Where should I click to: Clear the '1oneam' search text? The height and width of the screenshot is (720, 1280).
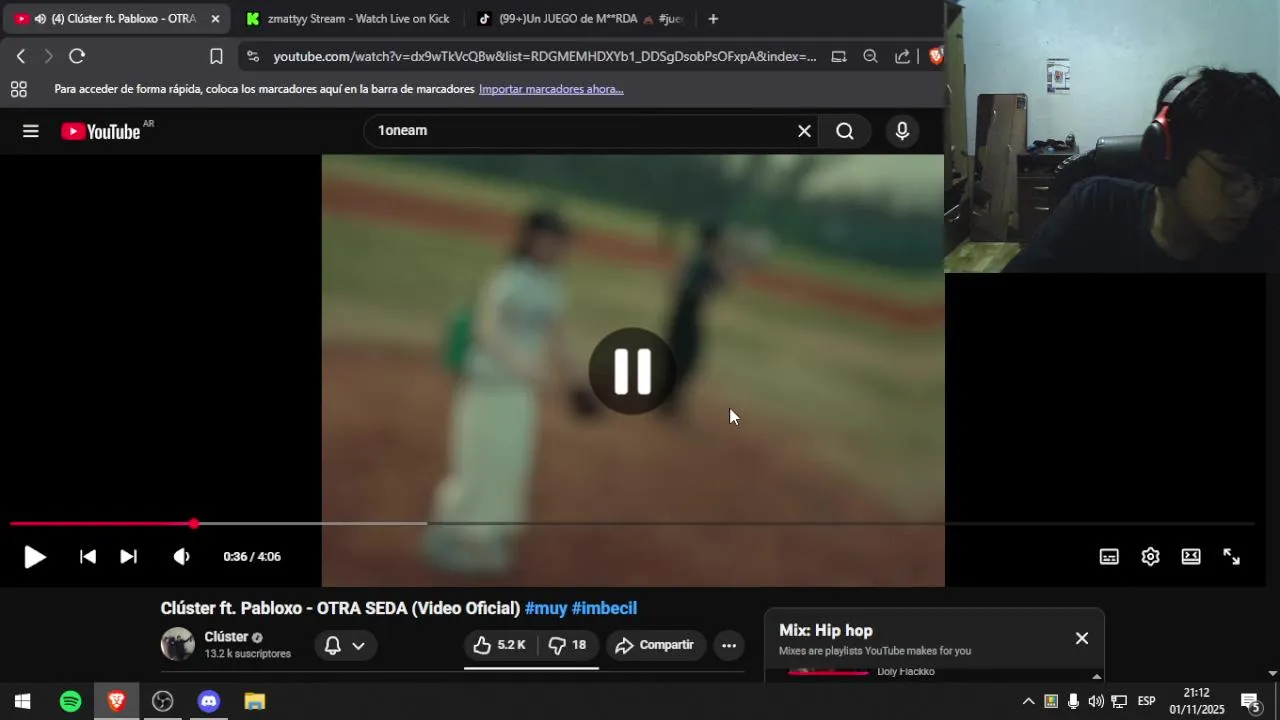804,131
